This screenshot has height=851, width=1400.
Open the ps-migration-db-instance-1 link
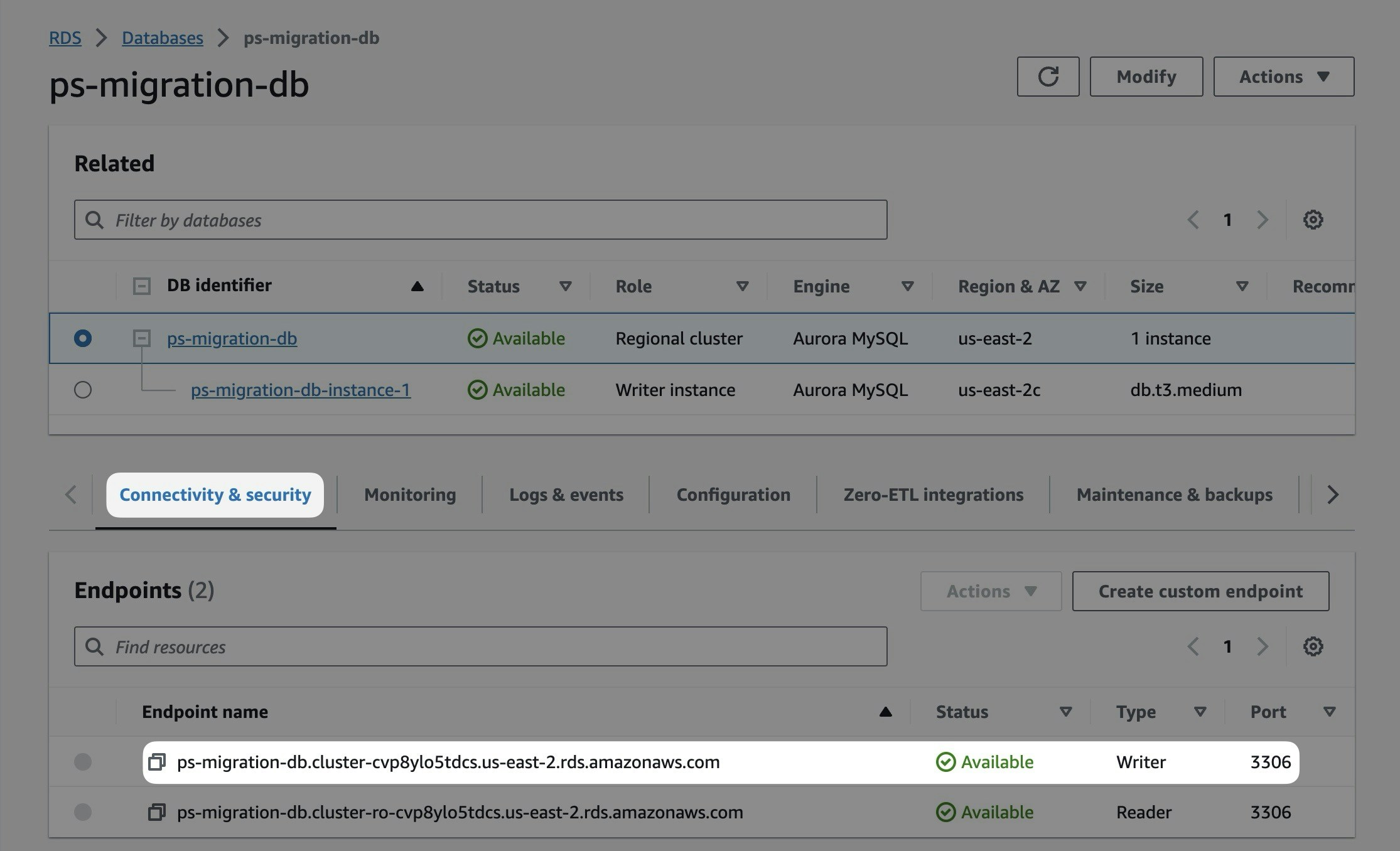(301, 390)
